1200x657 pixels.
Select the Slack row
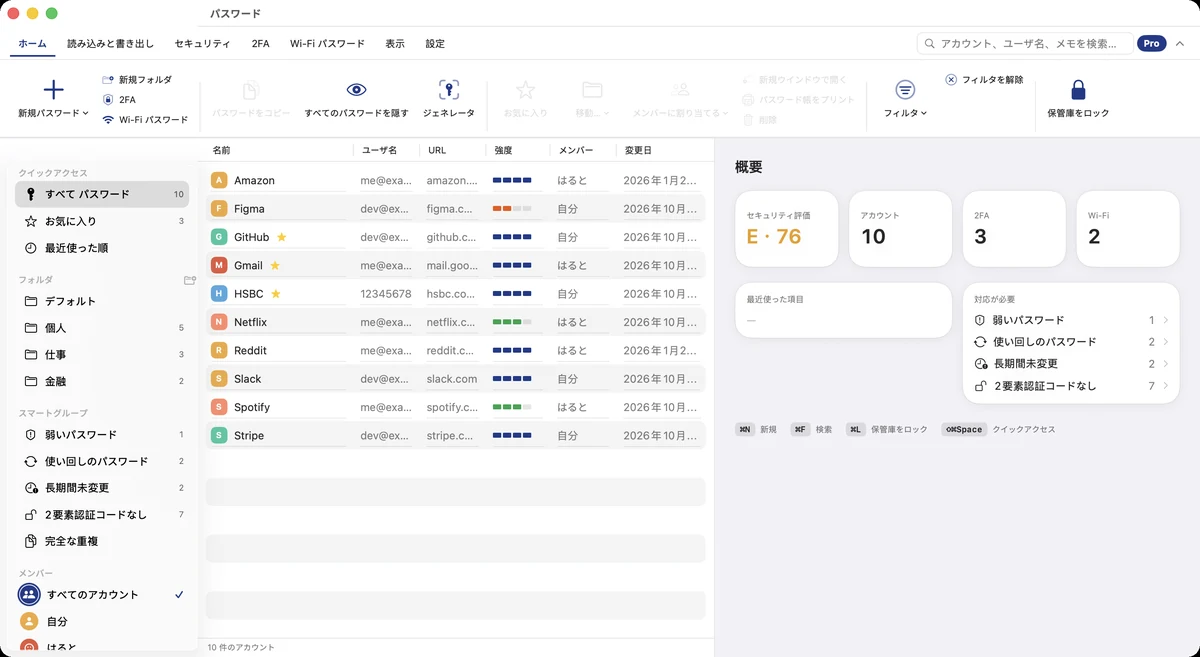tap(456, 379)
